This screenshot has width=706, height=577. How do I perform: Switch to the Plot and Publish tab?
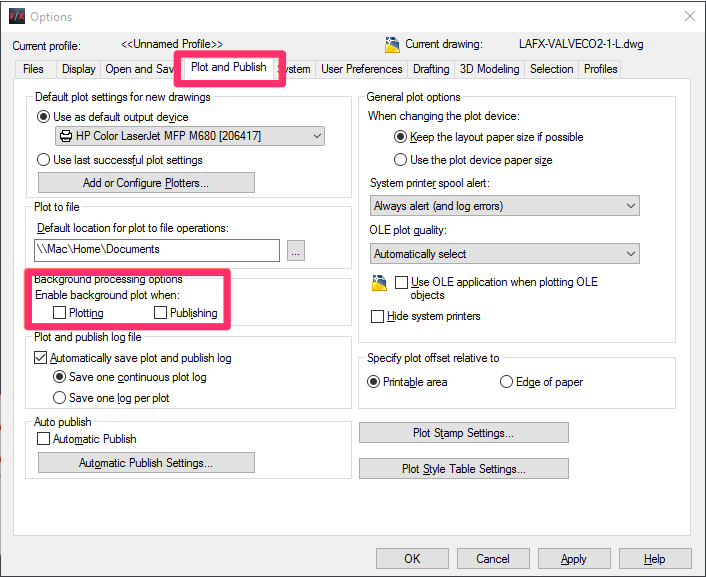coord(229,68)
